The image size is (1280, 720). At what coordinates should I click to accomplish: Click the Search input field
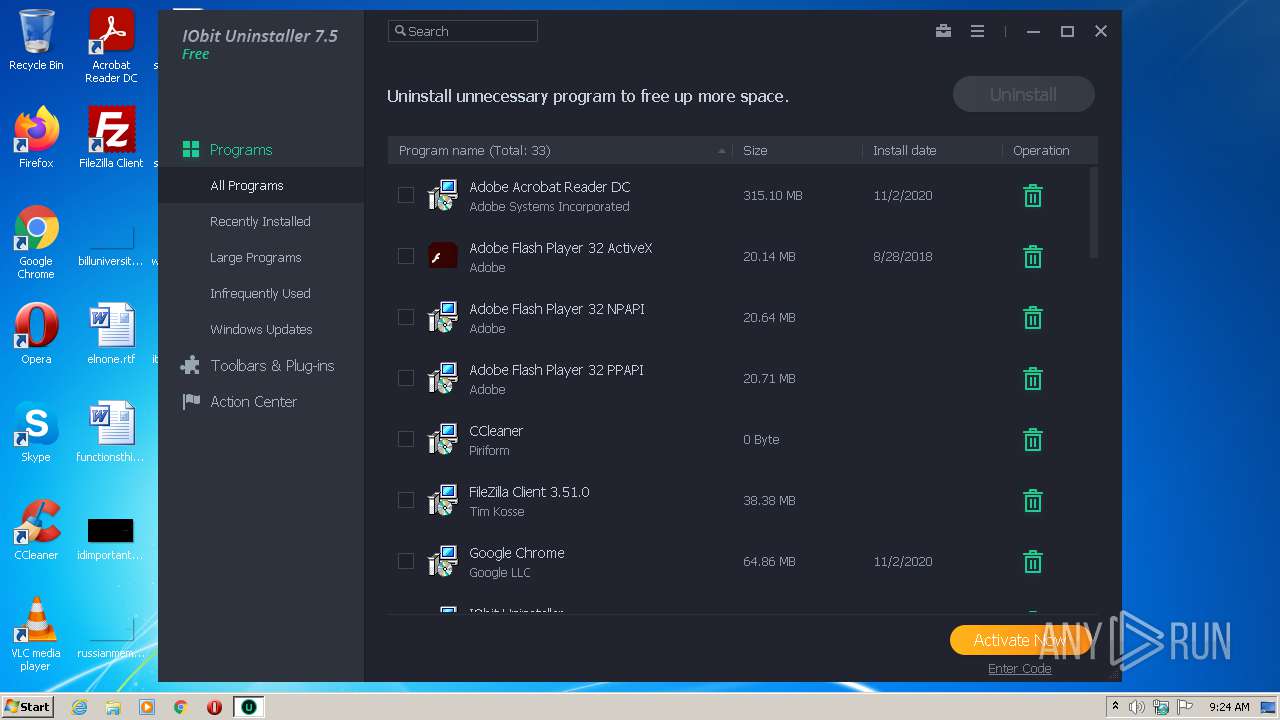[463, 31]
